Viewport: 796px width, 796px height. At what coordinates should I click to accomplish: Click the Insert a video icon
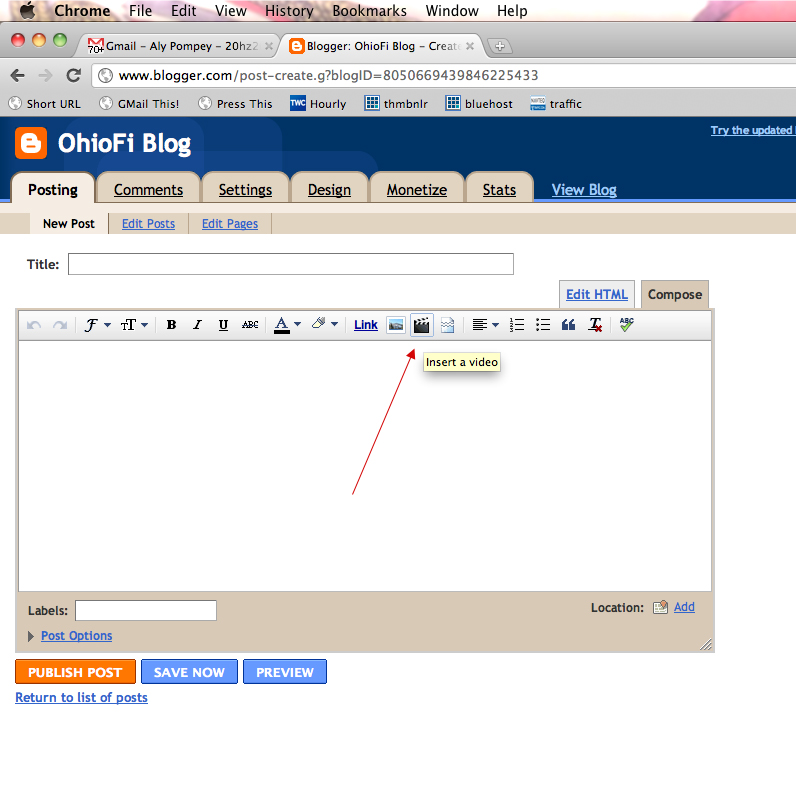coord(421,325)
